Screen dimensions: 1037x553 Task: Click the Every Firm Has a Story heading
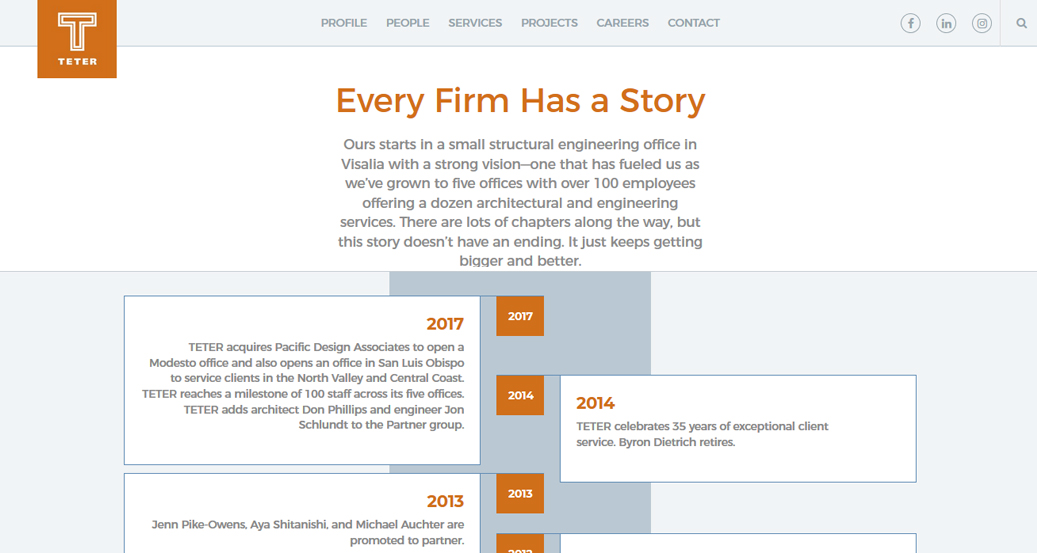tap(520, 101)
